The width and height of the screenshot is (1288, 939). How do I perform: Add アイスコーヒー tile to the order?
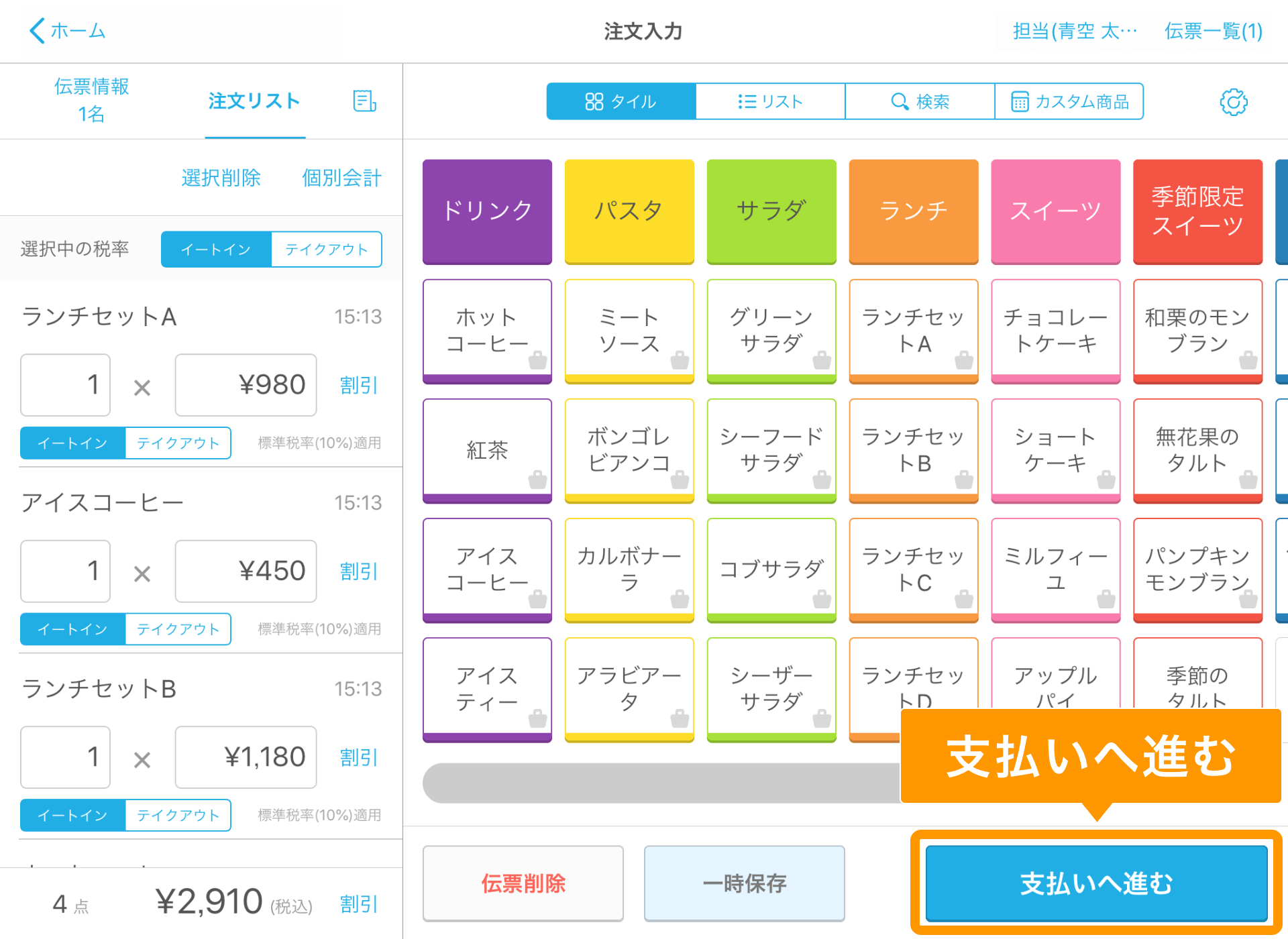click(487, 569)
